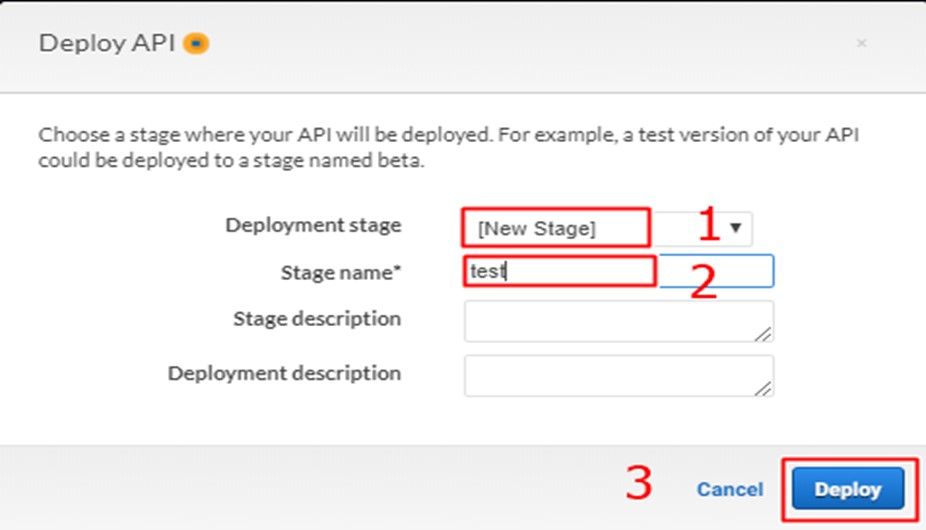Click the orange info icon beside Deploy API

(x=197, y=44)
